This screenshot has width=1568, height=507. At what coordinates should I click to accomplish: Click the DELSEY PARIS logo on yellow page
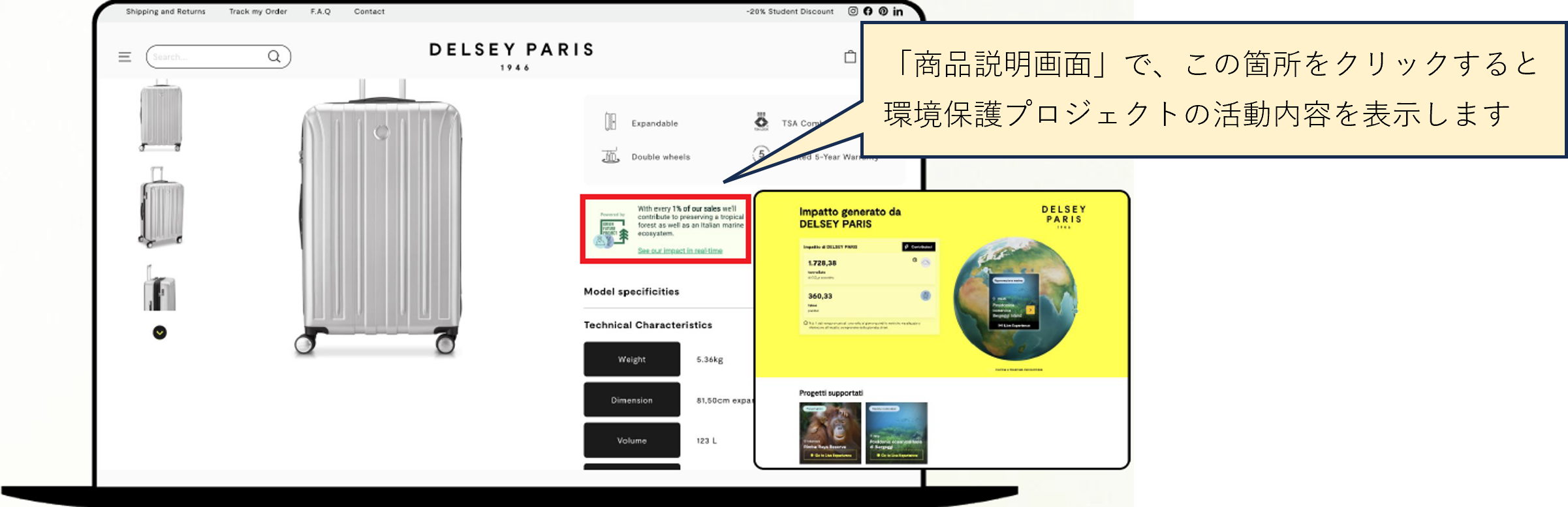coord(1064,217)
